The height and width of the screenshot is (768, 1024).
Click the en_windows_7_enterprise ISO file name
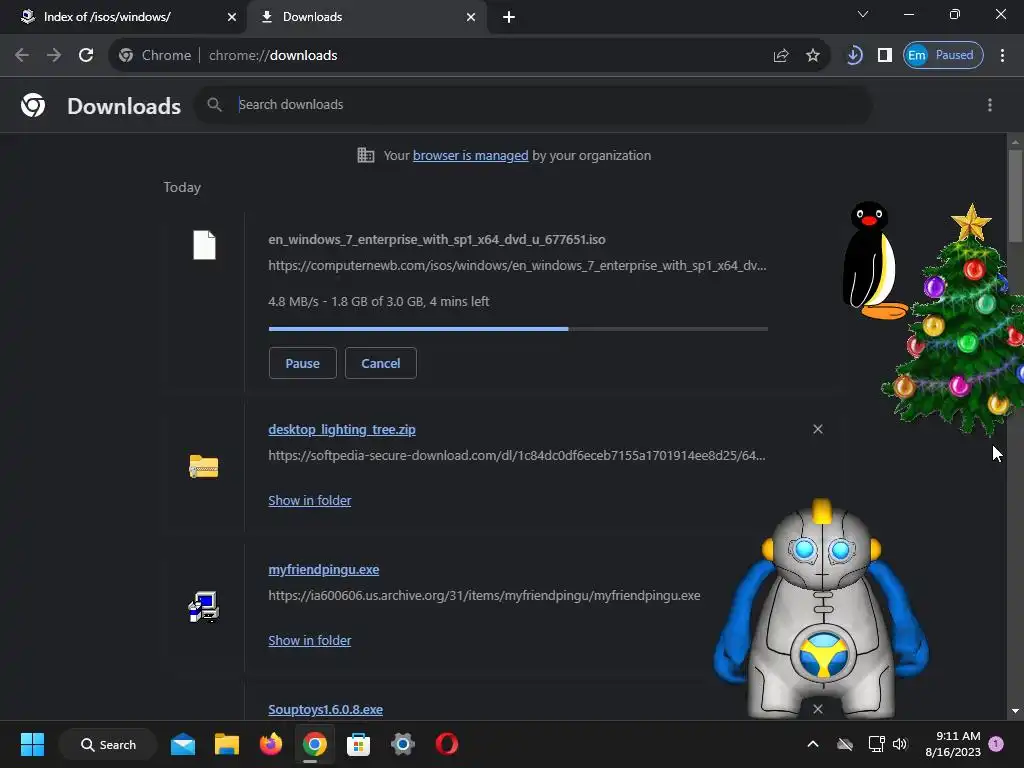(x=437, y=240)
